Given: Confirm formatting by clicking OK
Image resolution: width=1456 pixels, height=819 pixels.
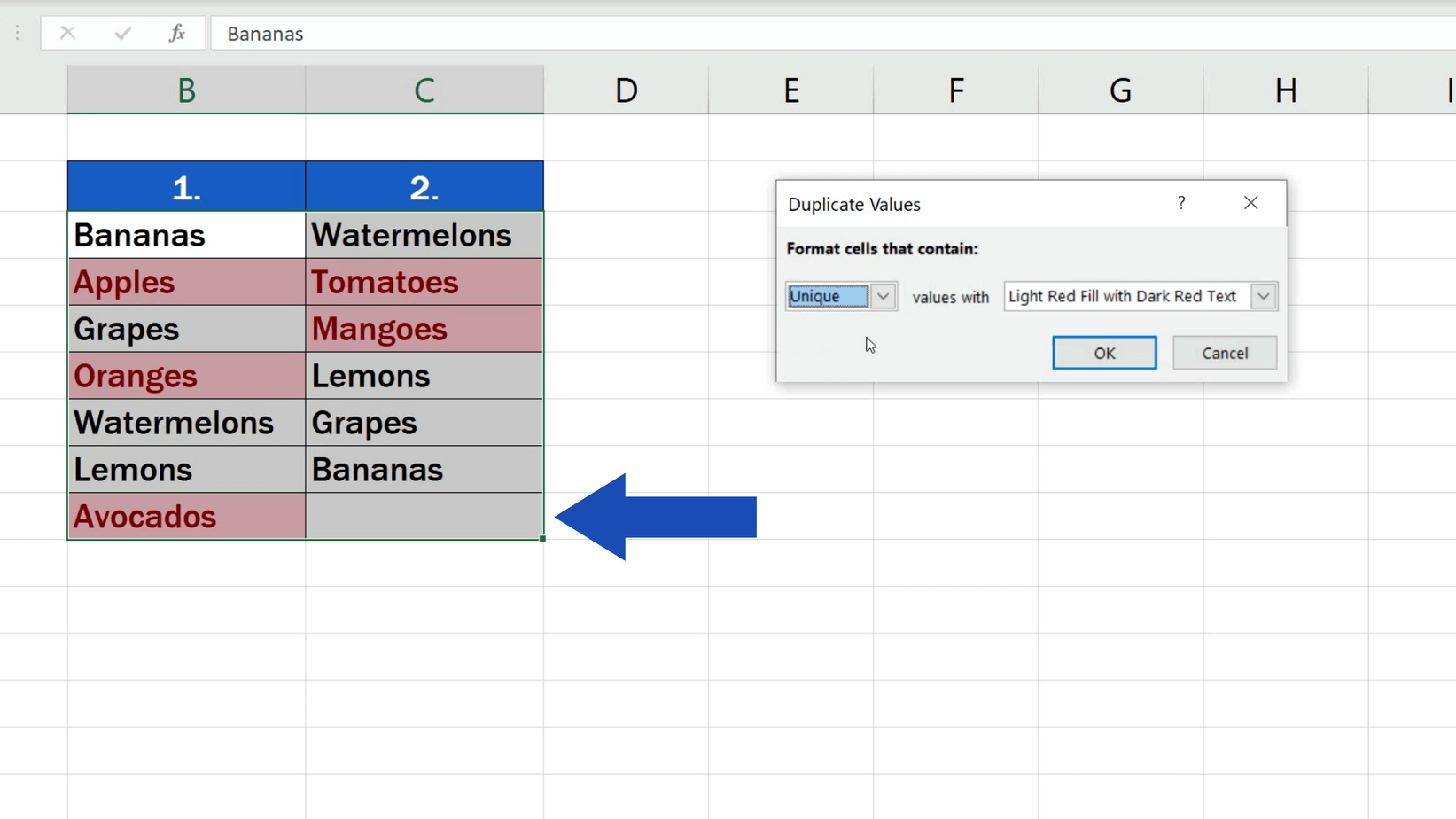Looking at the screenshot, I should click(x=1103, y=352).
